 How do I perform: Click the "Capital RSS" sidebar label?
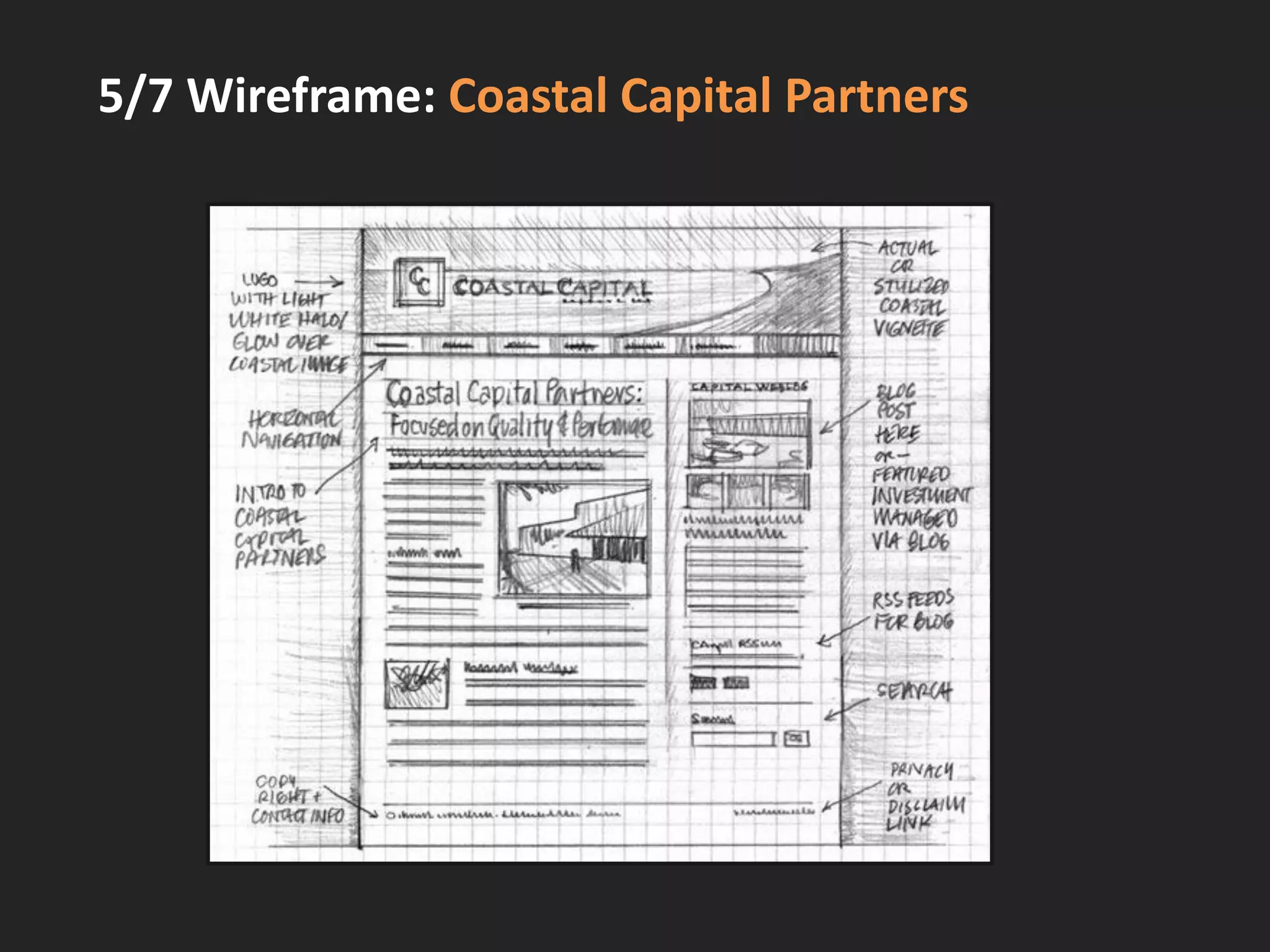736,645
